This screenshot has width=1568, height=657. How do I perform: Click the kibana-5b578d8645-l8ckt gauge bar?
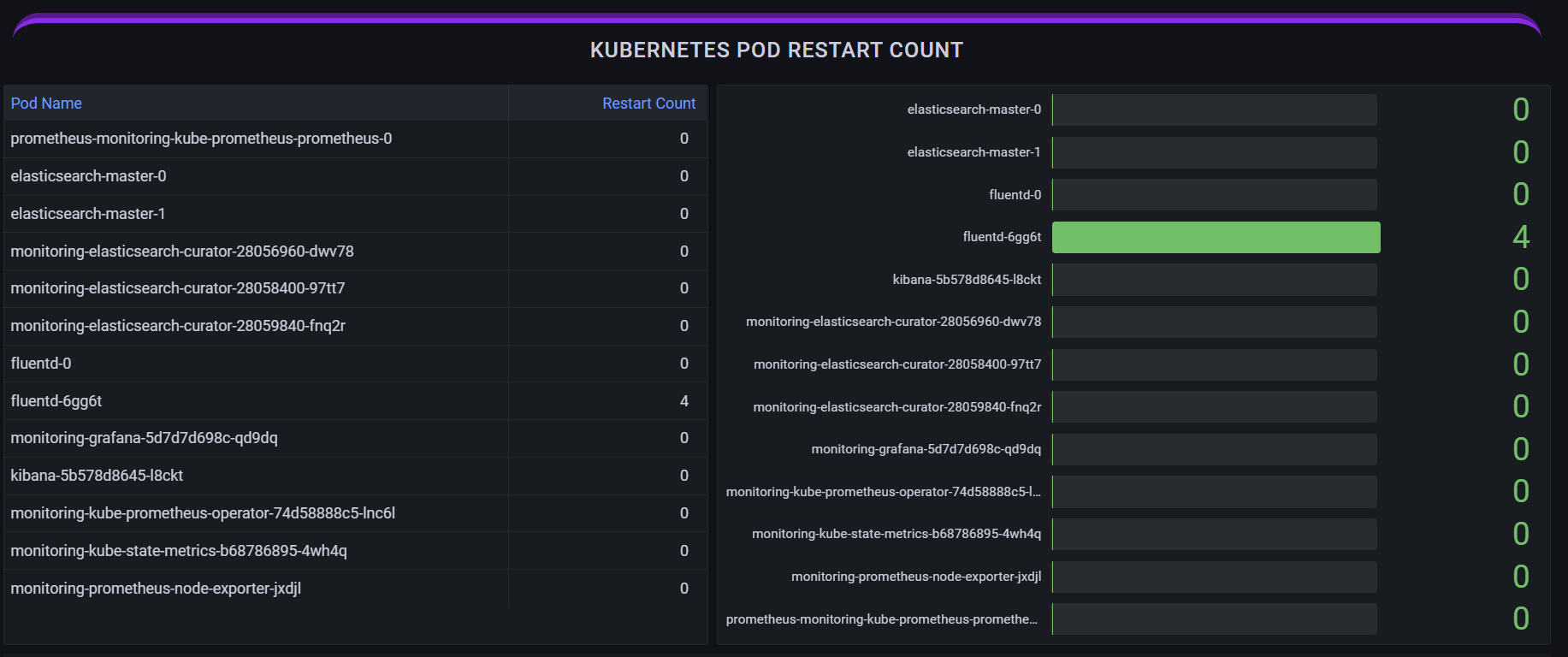(1215, 280)
